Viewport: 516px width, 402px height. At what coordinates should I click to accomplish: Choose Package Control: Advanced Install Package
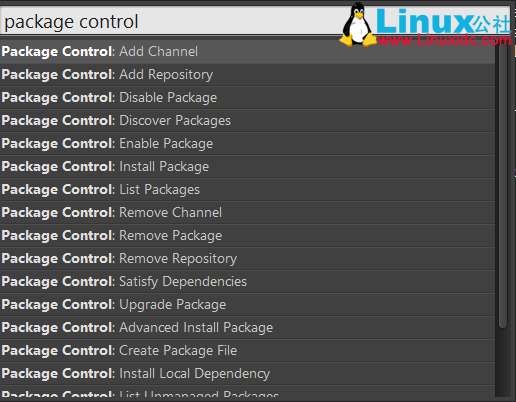click(x=247, y=328)
